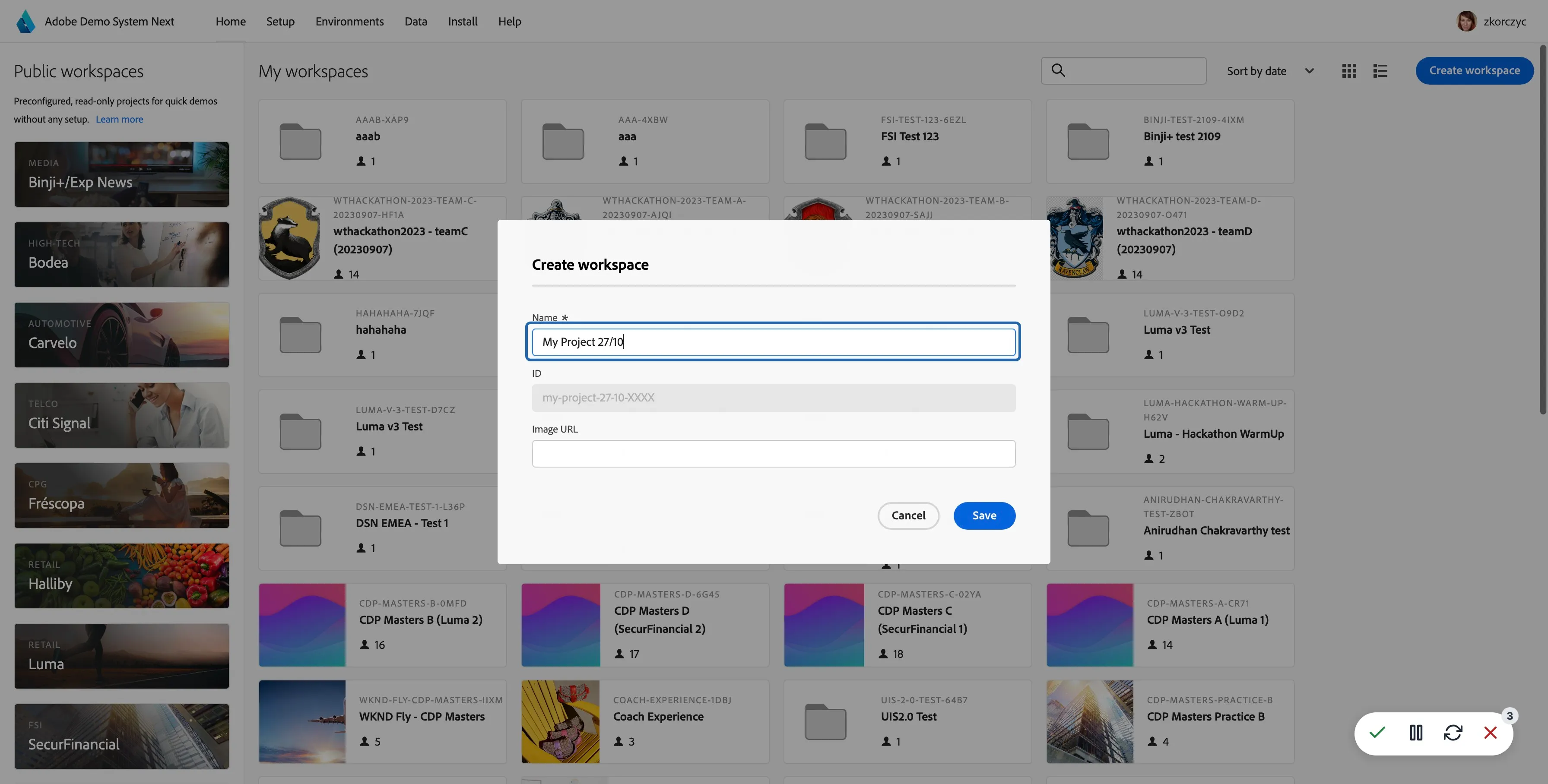The width and height of the screenshot is (1548, 784).
Task: Open the Fréscopa public workspace
Action: tap(122, 496)
